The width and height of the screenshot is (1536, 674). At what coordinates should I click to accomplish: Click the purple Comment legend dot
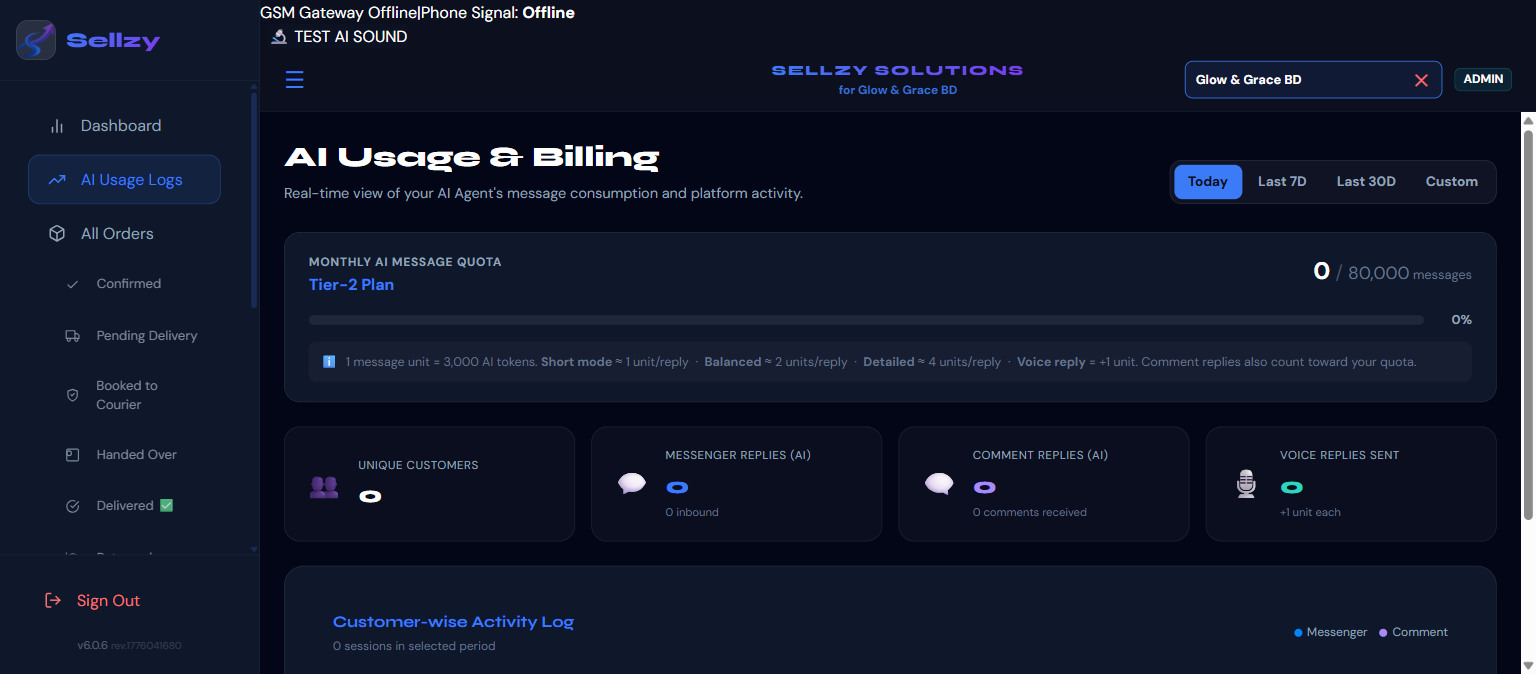click(x=1383, y=633)
